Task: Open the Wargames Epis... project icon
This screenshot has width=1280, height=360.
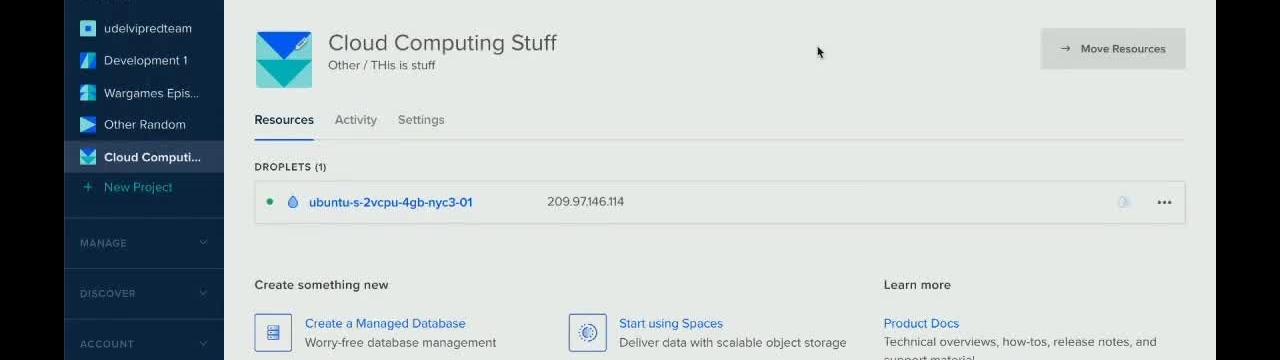Action: point(88,93)
